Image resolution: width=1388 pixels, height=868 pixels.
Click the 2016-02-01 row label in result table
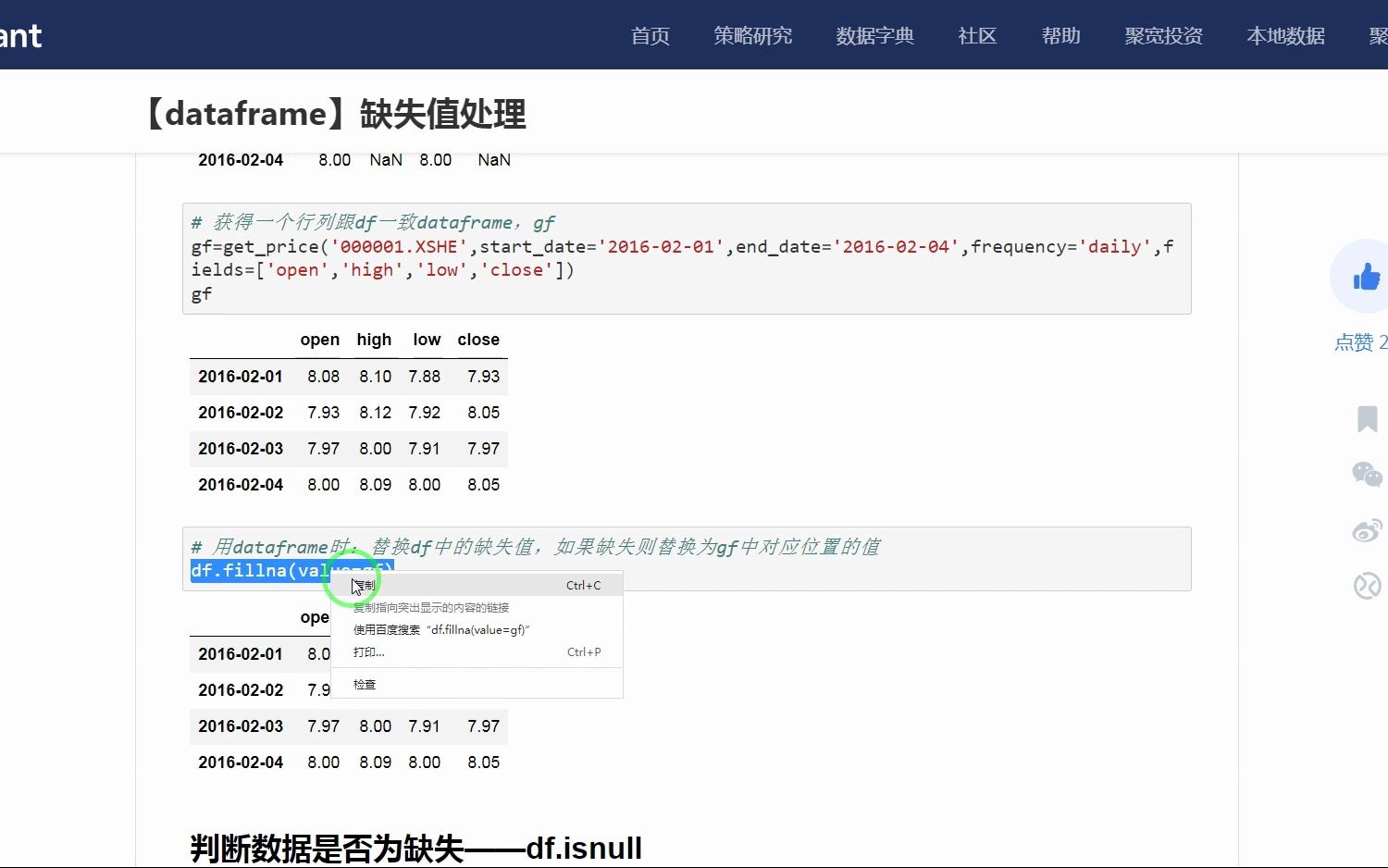(x=241, y=654)
